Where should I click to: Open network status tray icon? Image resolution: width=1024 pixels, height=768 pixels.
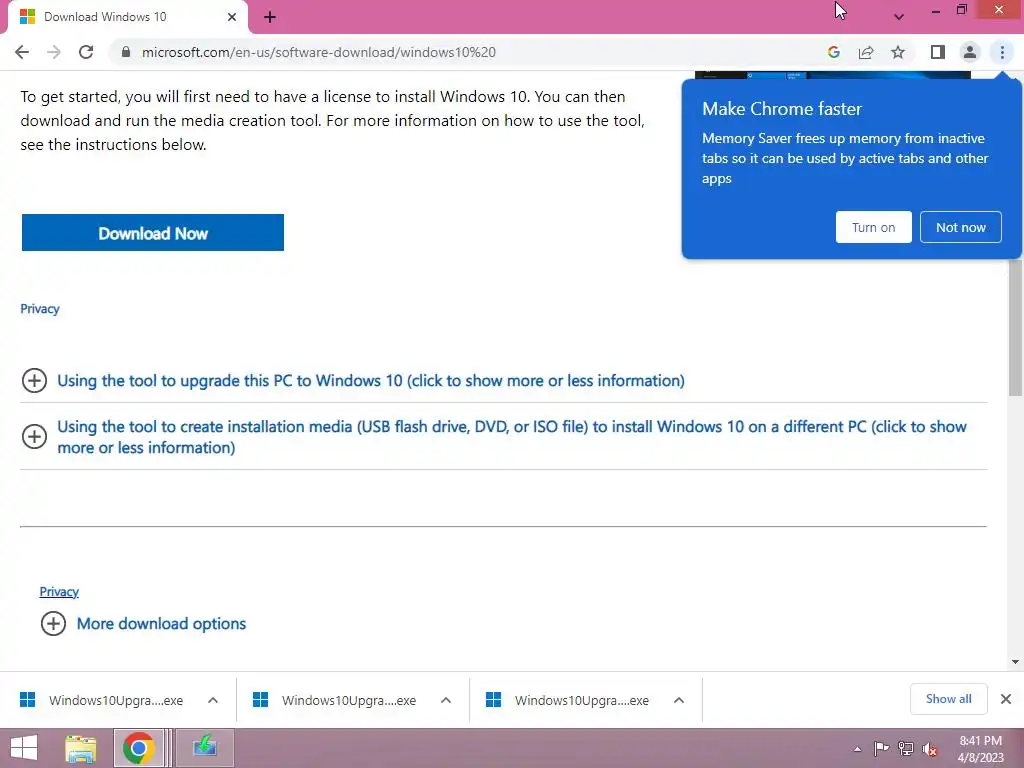tap(906, 749)
